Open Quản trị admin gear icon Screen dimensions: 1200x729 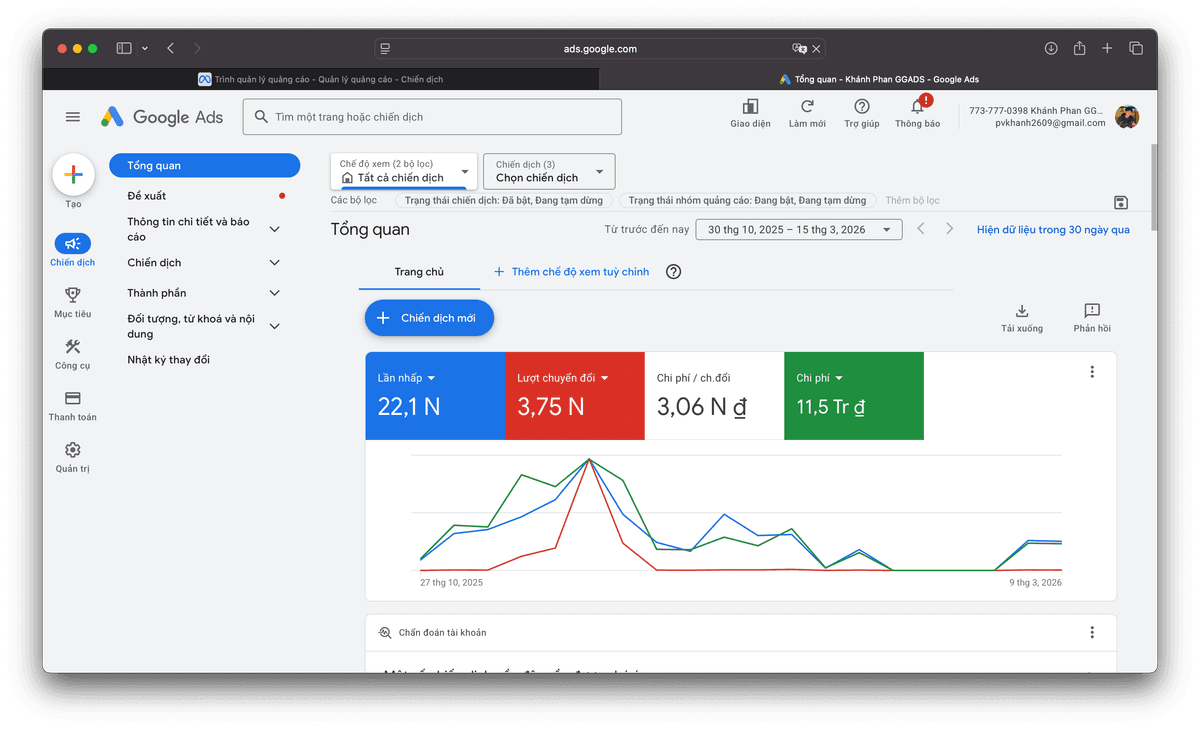coord(73,450)
